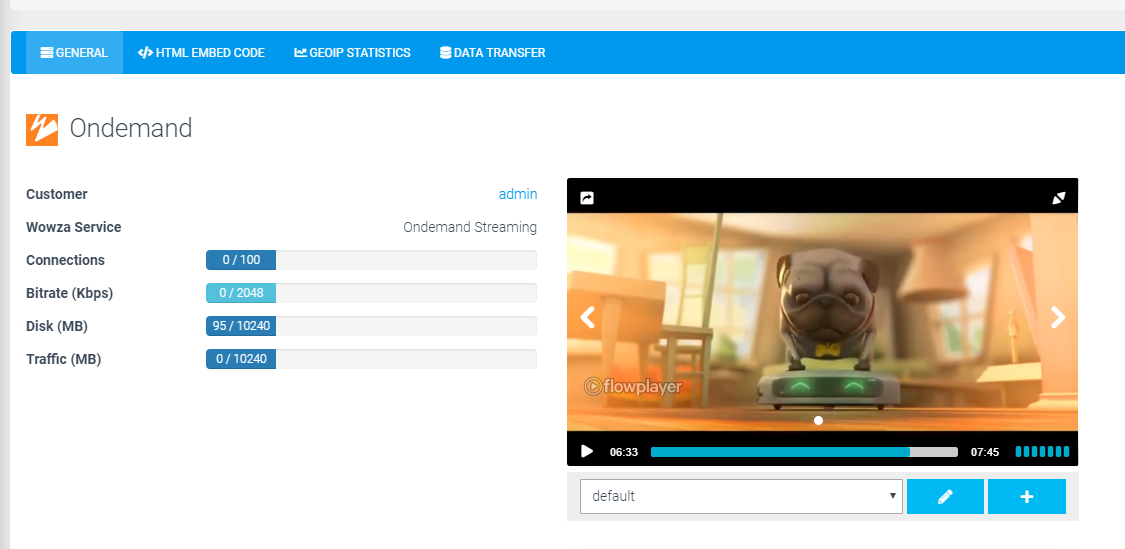Click the Ondemand Streaming service text

470,227
